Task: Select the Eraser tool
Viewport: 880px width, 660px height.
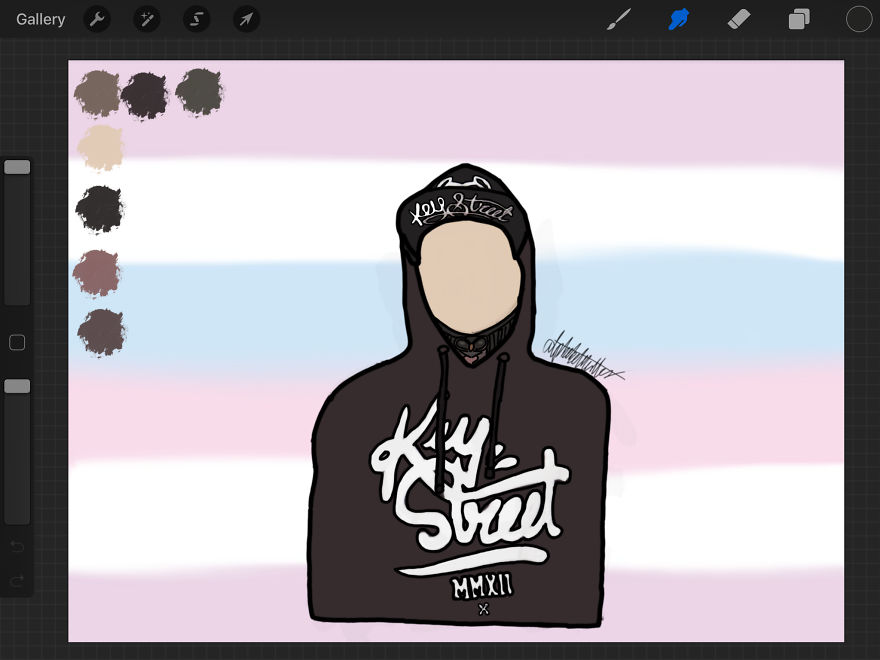Action: (739, 19)
